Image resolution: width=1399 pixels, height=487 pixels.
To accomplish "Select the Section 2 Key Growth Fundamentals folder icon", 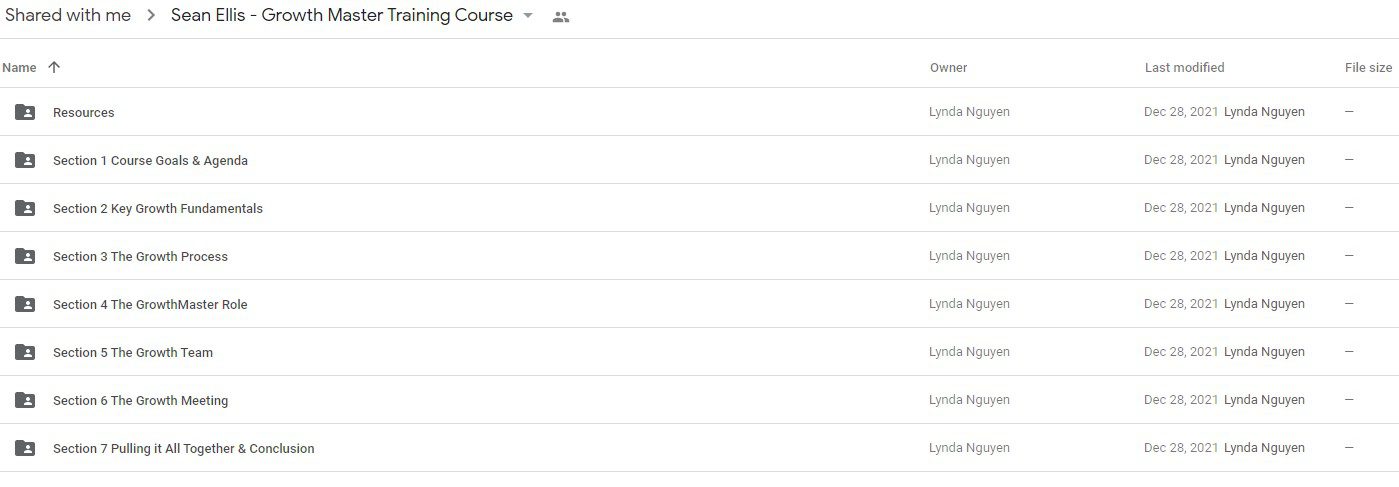I will point(25,208).
